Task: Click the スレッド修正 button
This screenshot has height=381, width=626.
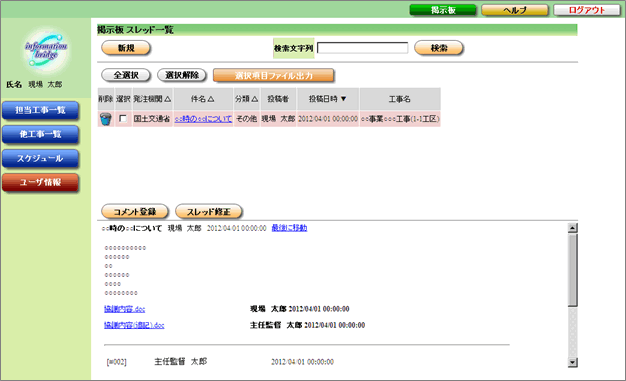Action: coord(208,212)
